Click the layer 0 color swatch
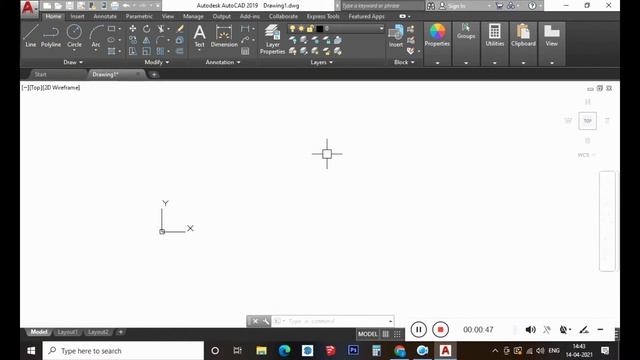The height and width of the screenshot is (360, 640). (x=320, y=29)
